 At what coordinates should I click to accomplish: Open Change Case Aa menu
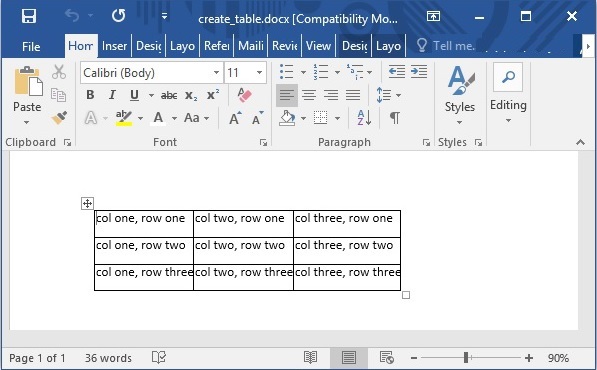point(196,118)
